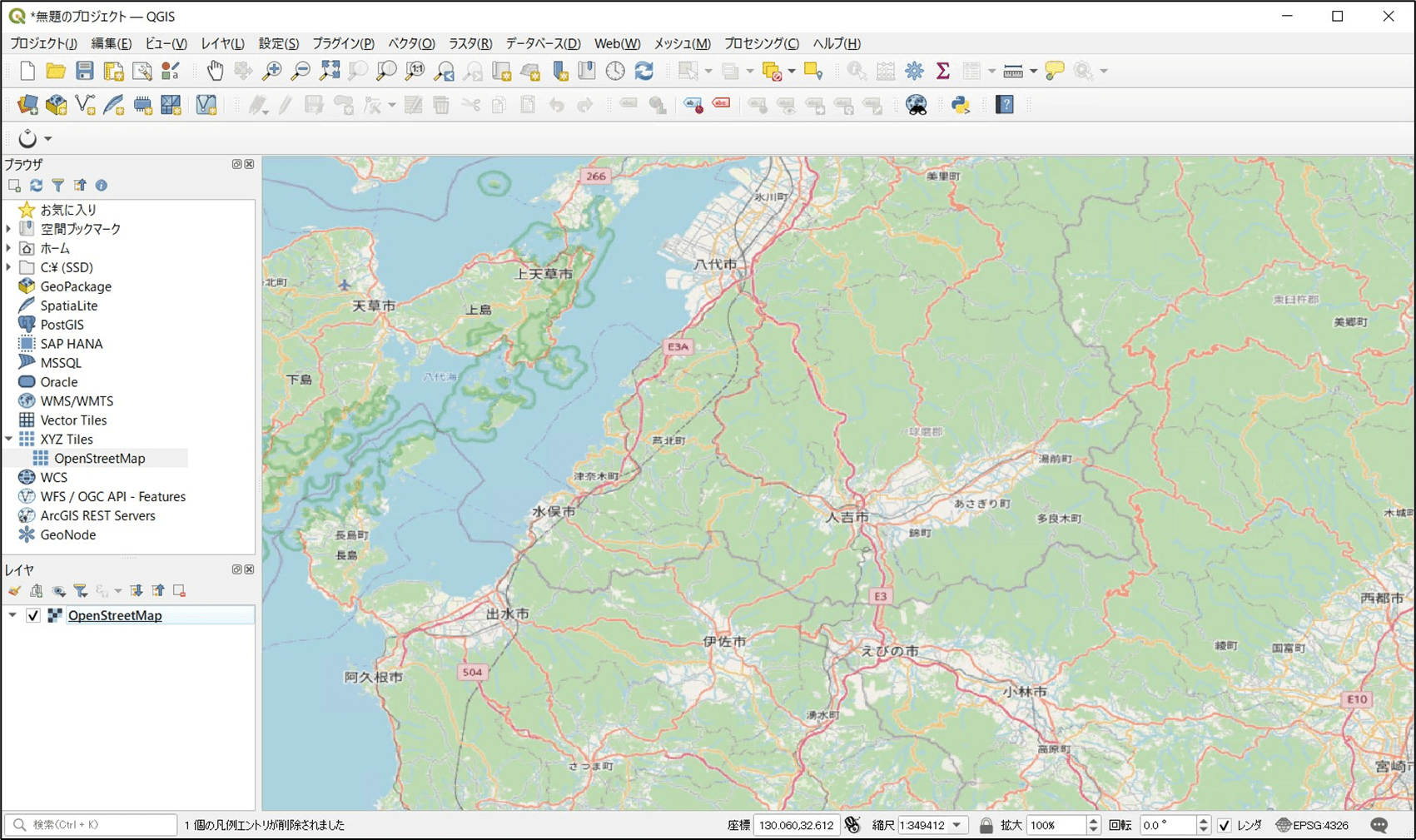Toggle the layer styling label pin icon
This screenshot has height=840, width=1416.
pyautogui.click(x=693, y=105)
